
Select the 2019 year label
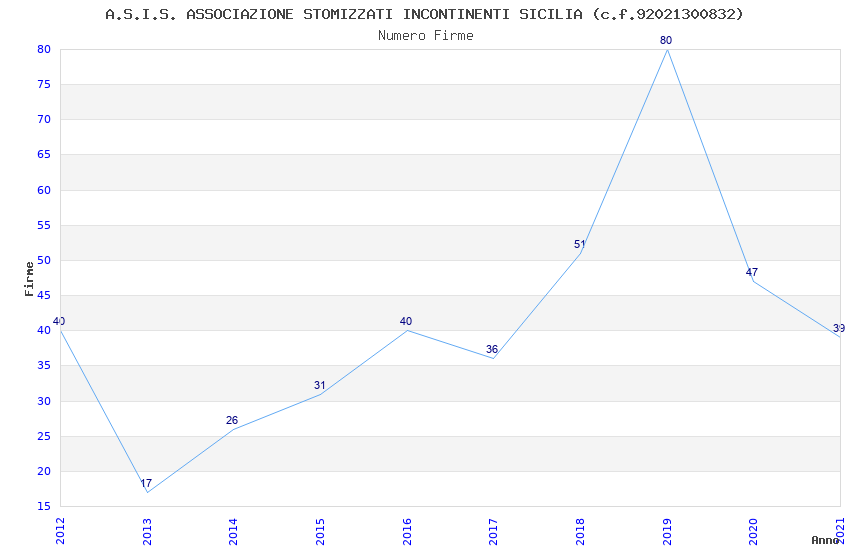[667, 531]
